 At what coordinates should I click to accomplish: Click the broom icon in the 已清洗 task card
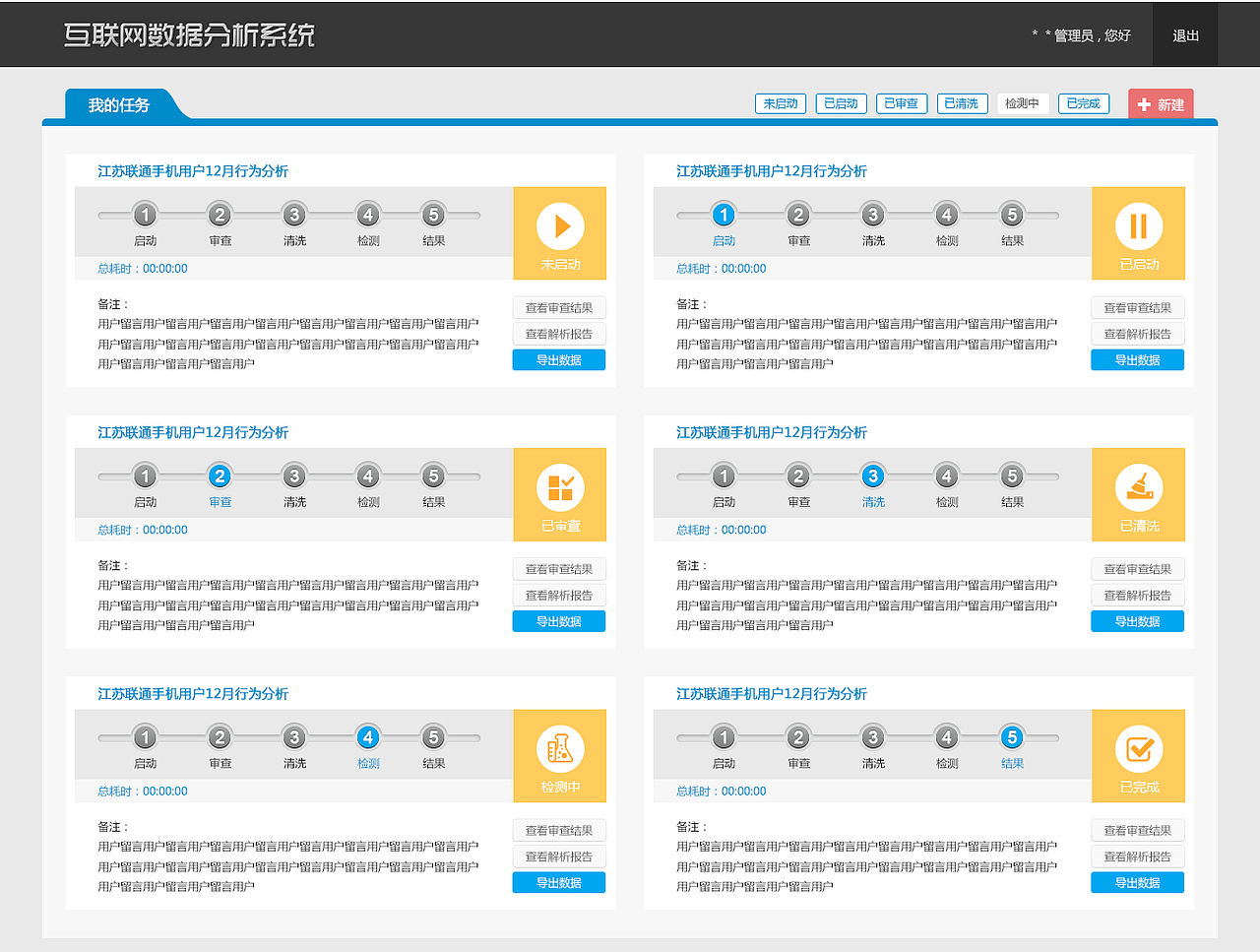(1139, 487)
